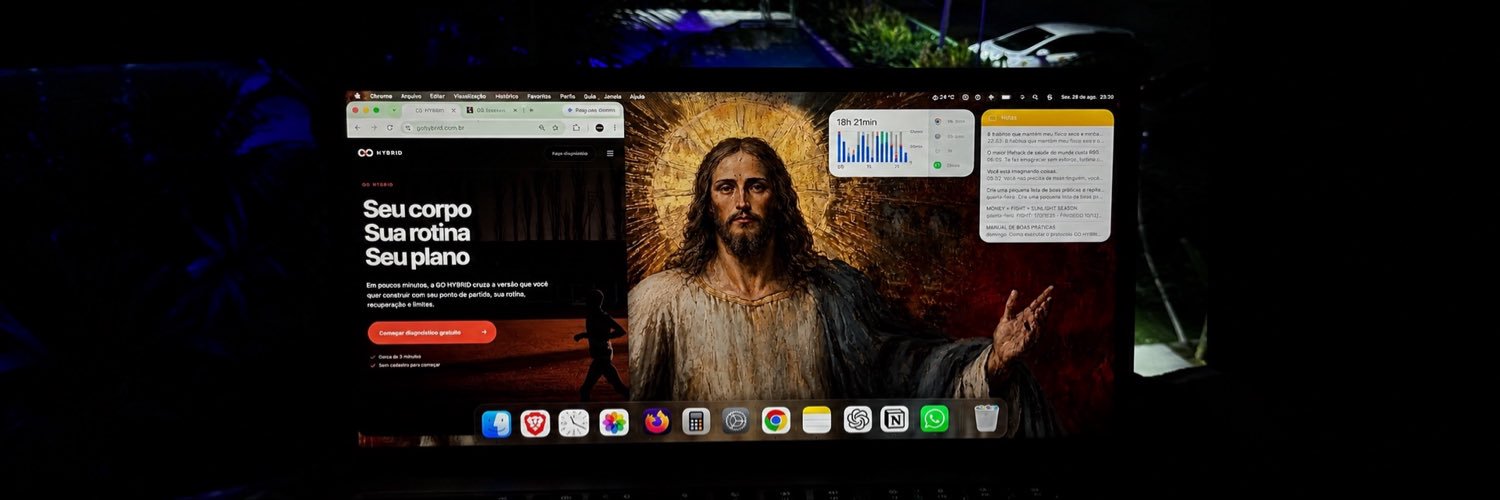Switch to the first GO HYBRID tab
Image resolution: width=1500 pixels, height=500 pixels.
point(432,110)
